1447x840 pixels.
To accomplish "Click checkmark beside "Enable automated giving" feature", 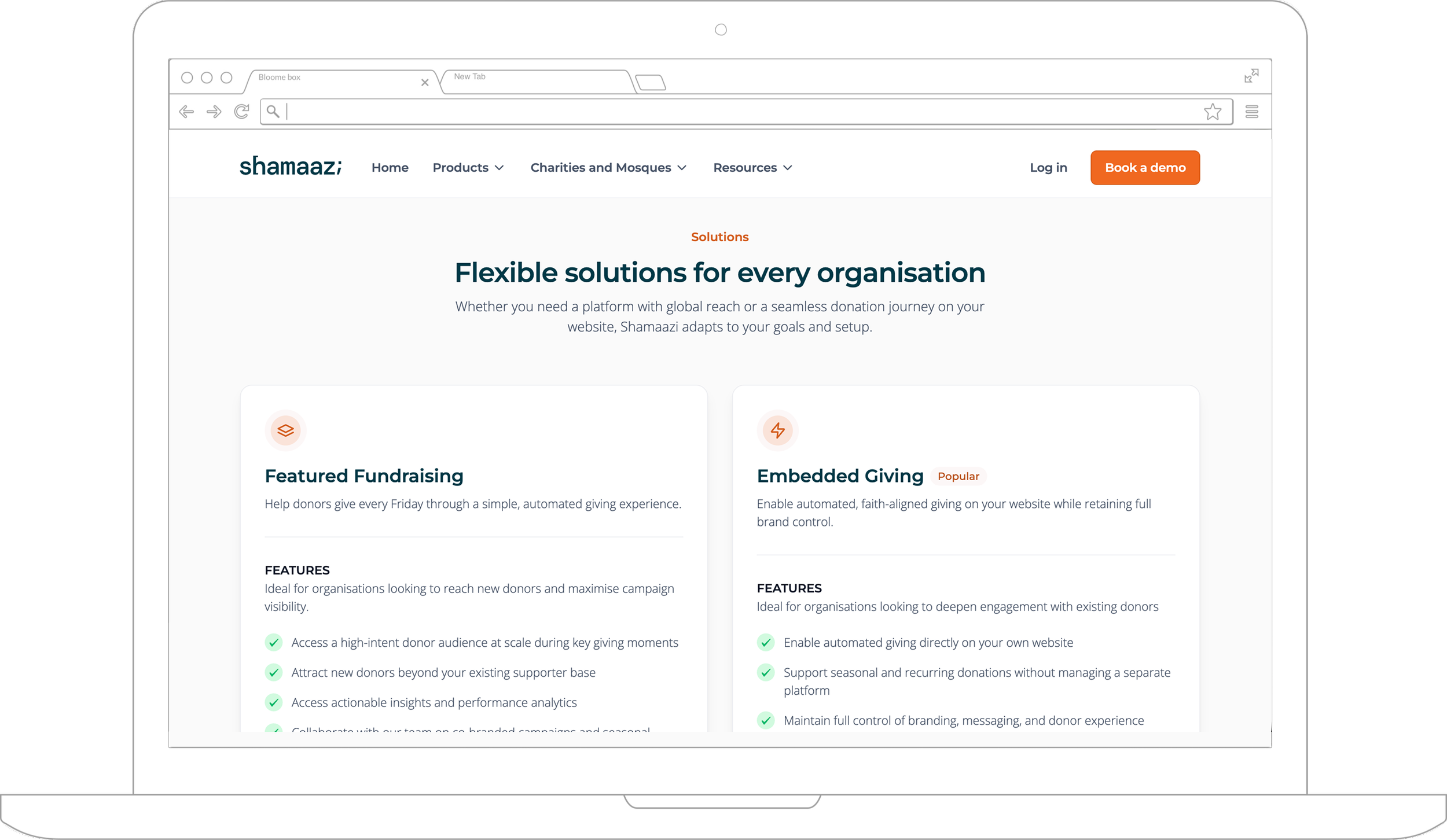I will pyautogui.click(x=766, y=642).
